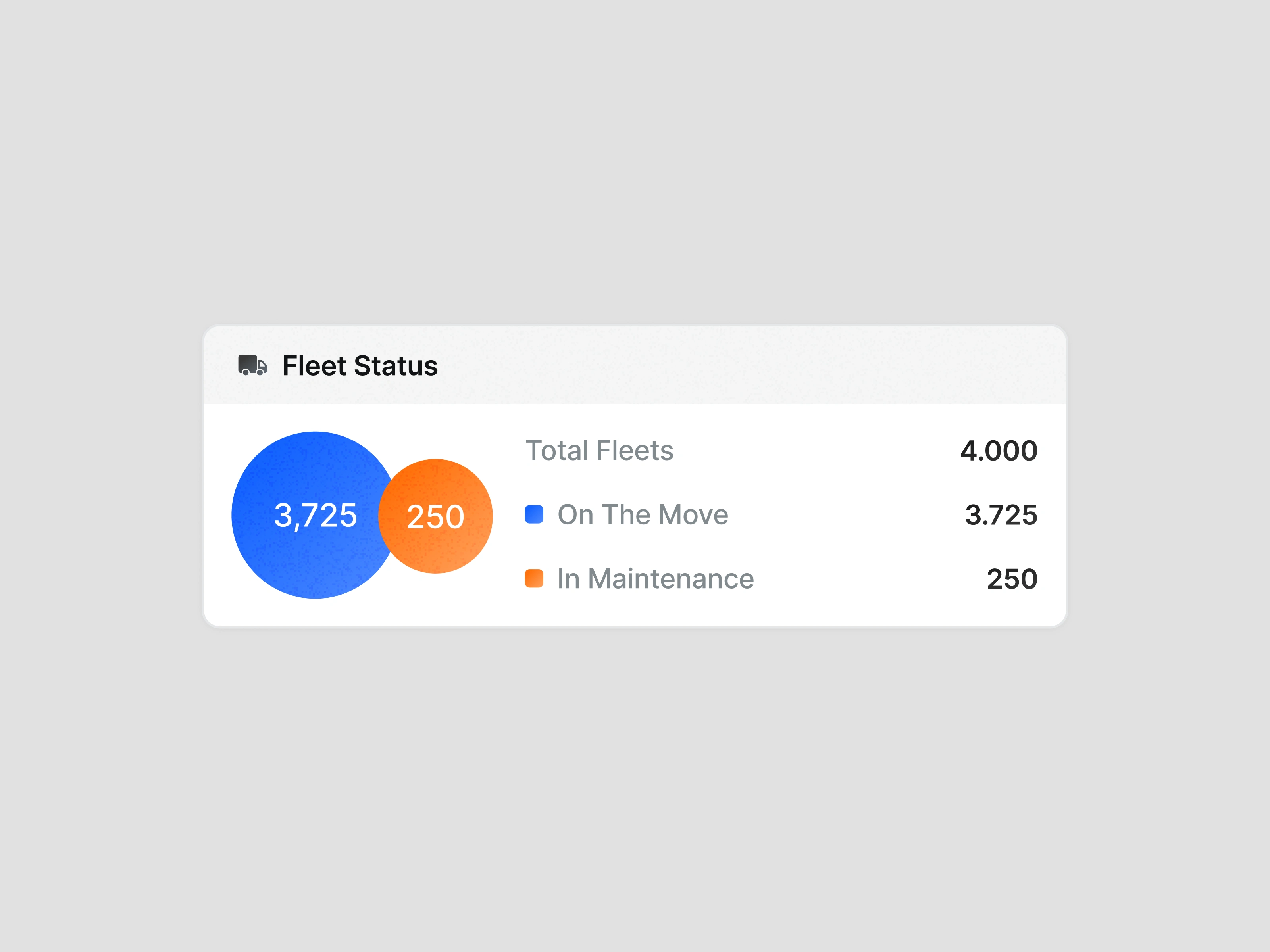Viewport: 1270px width, 952px height.
Task: Click the gray canvas above the Fleet Status card
Action: [635, 172]
